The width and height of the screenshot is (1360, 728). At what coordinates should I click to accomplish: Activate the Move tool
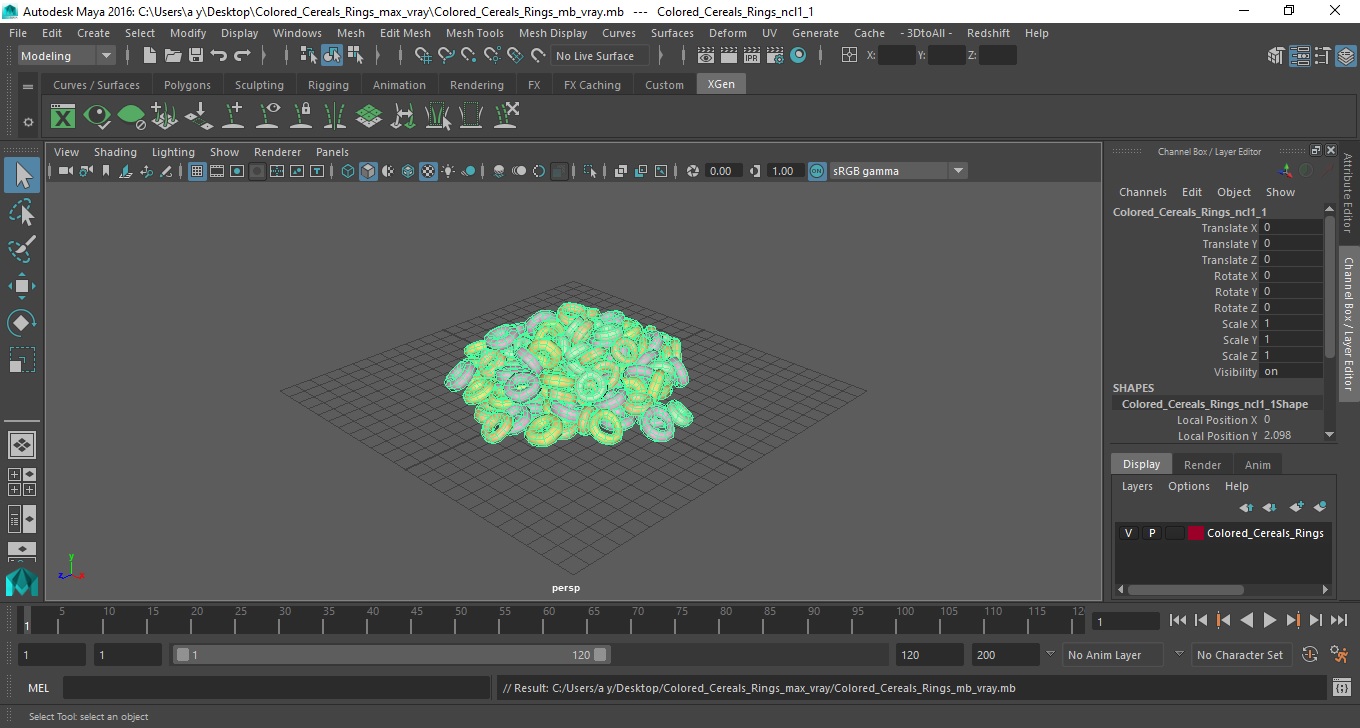tap(22, 286)
